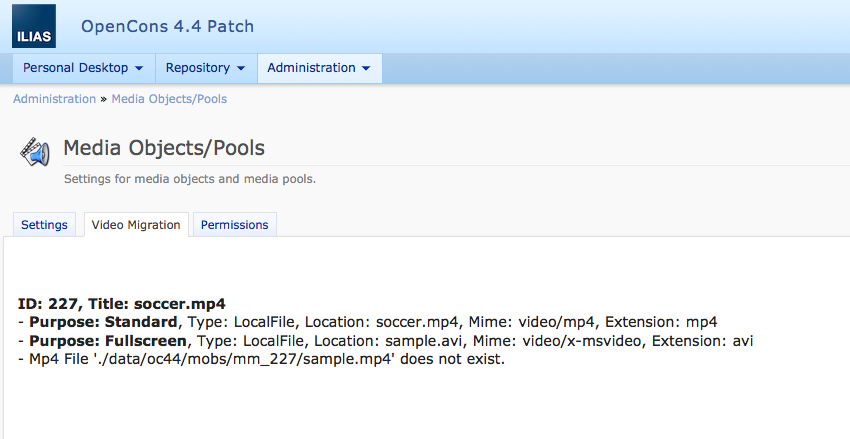Click the media objects settings description text
850x439 pixels.
pos(190,180)
